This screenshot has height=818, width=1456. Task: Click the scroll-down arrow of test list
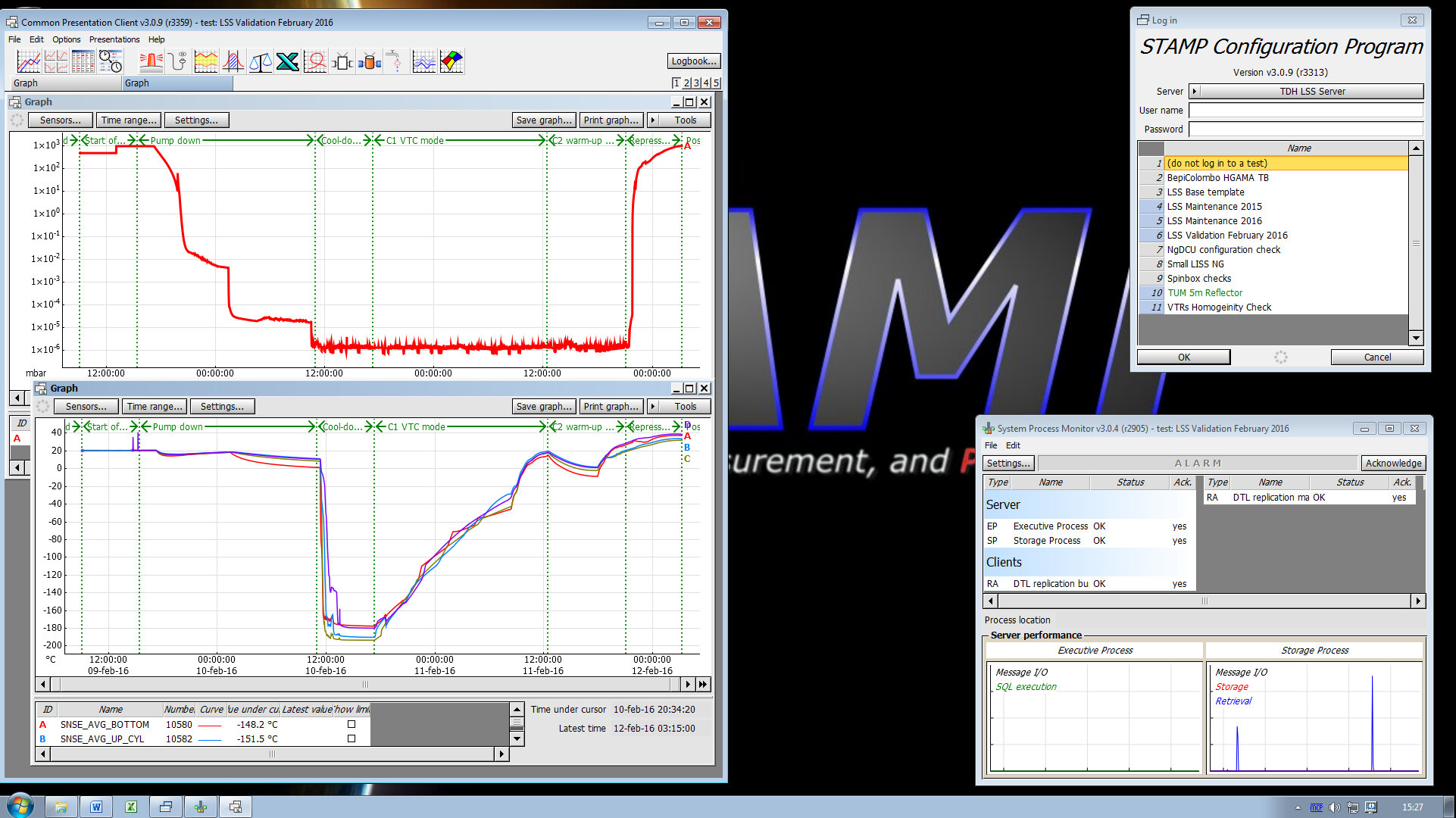(1416, 338)
